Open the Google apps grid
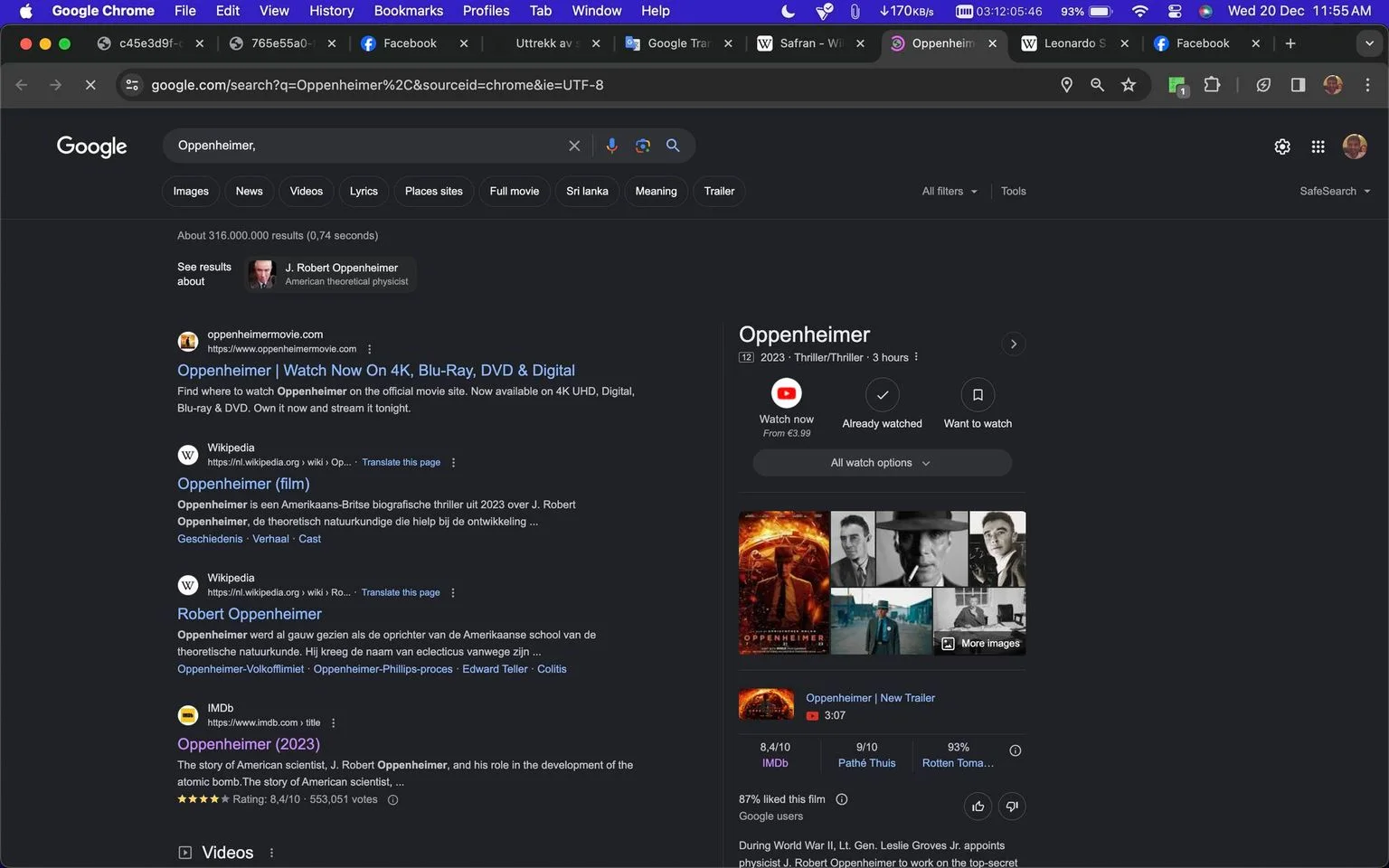 click(x=1318, y=146)
